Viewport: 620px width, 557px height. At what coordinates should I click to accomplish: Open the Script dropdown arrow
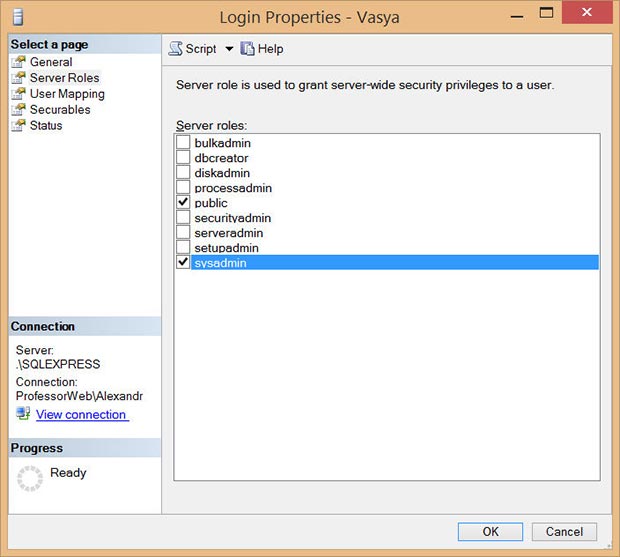pyautogui.click(x=229, y=49)
